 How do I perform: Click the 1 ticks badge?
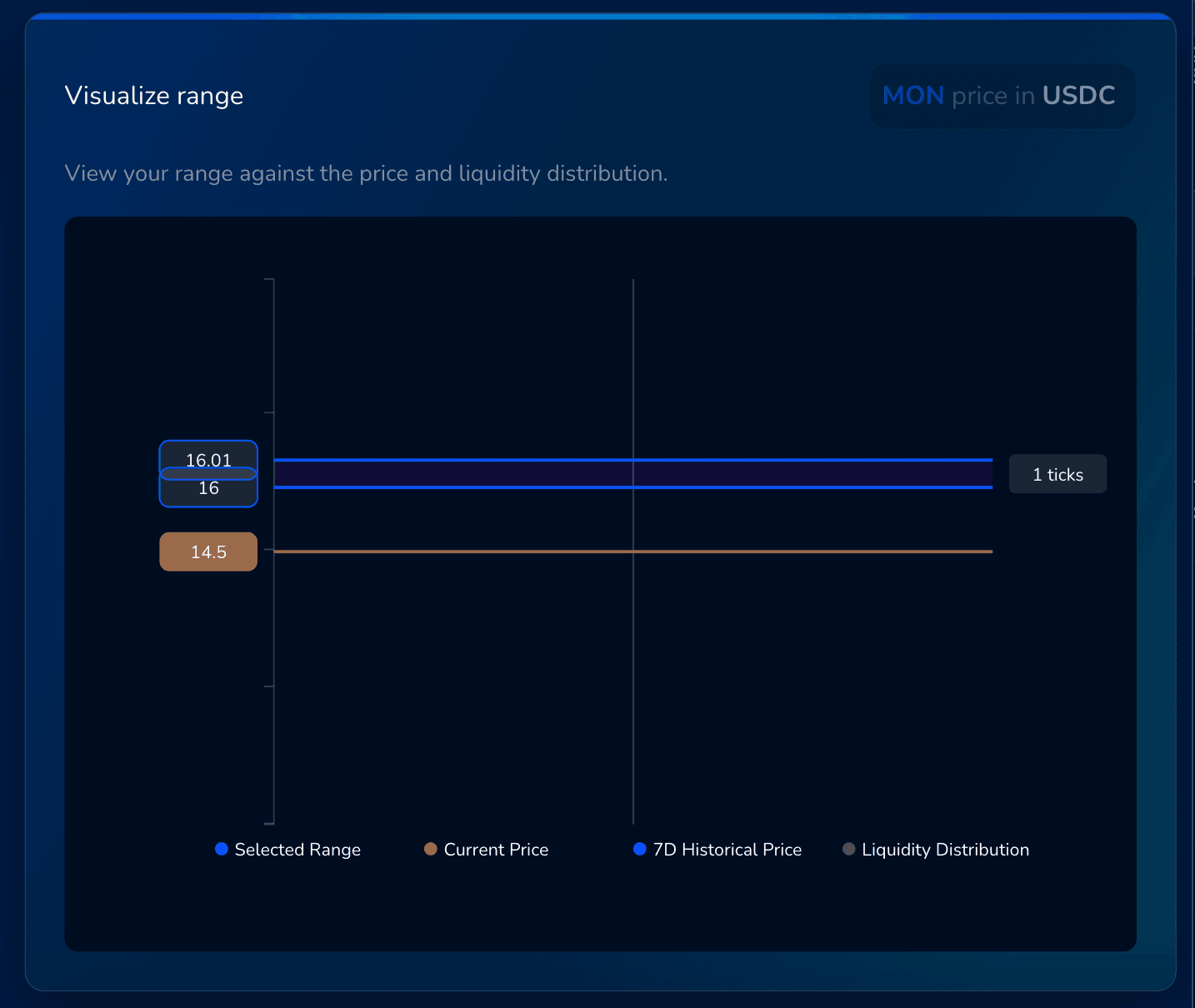1057,474
